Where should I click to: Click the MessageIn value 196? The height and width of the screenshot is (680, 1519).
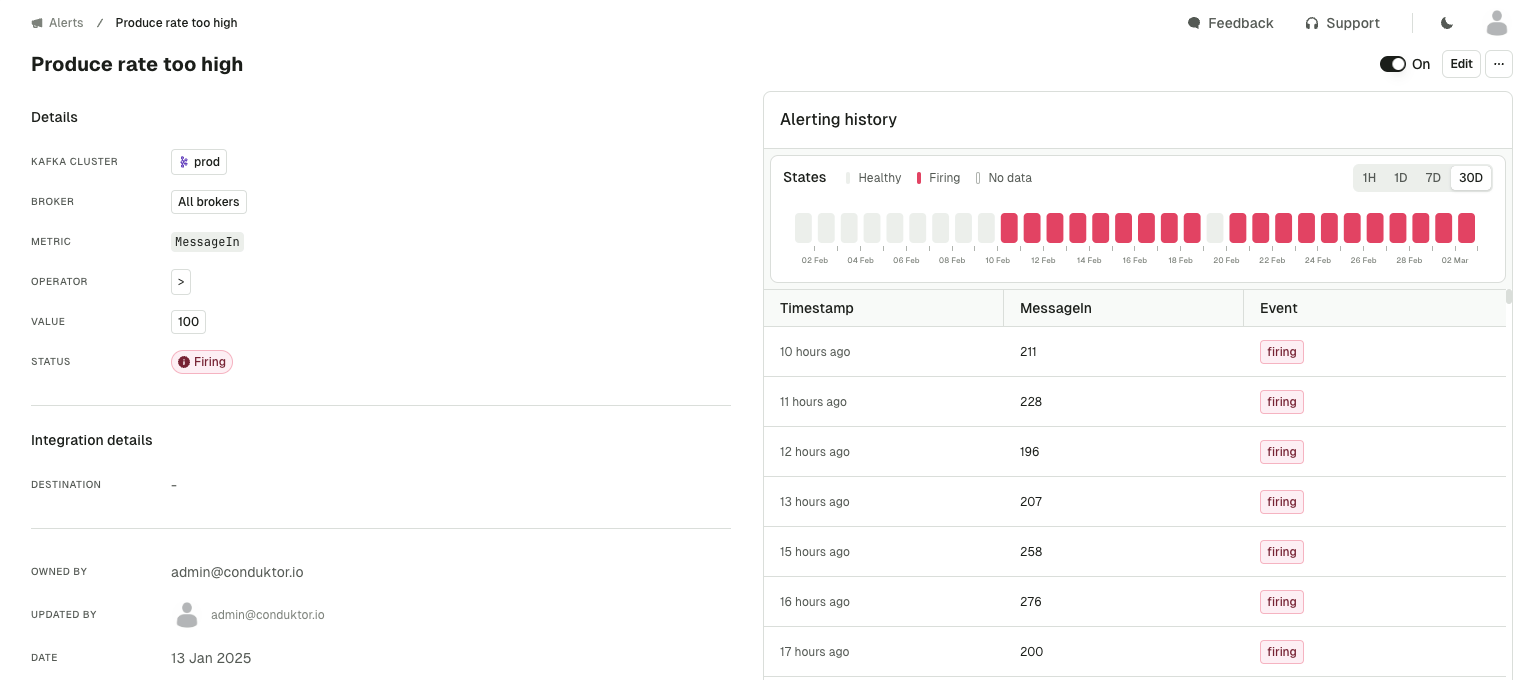coord(1030,452)
